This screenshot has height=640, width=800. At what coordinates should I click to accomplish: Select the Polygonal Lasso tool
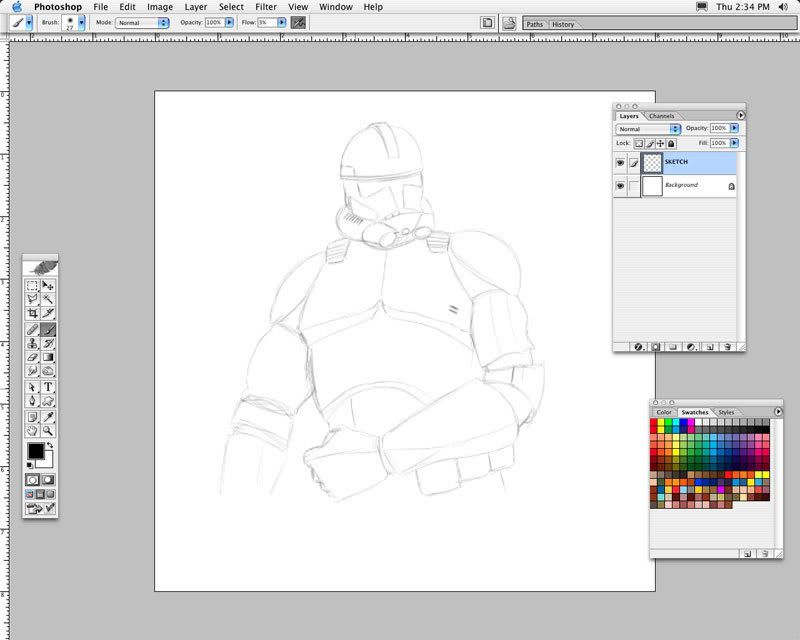(32, 299)
